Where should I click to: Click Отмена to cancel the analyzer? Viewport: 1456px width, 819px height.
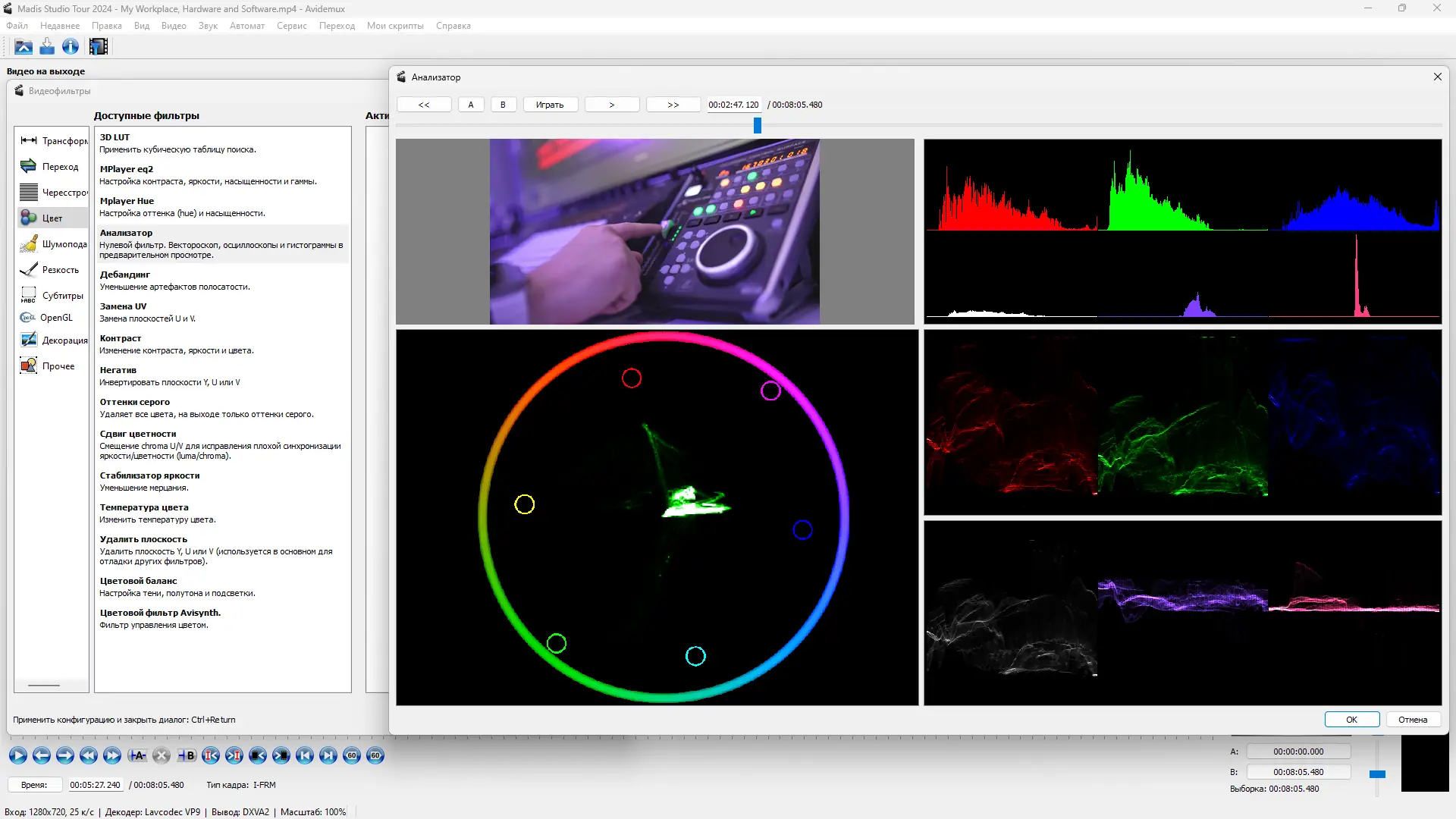(1413, 720)
